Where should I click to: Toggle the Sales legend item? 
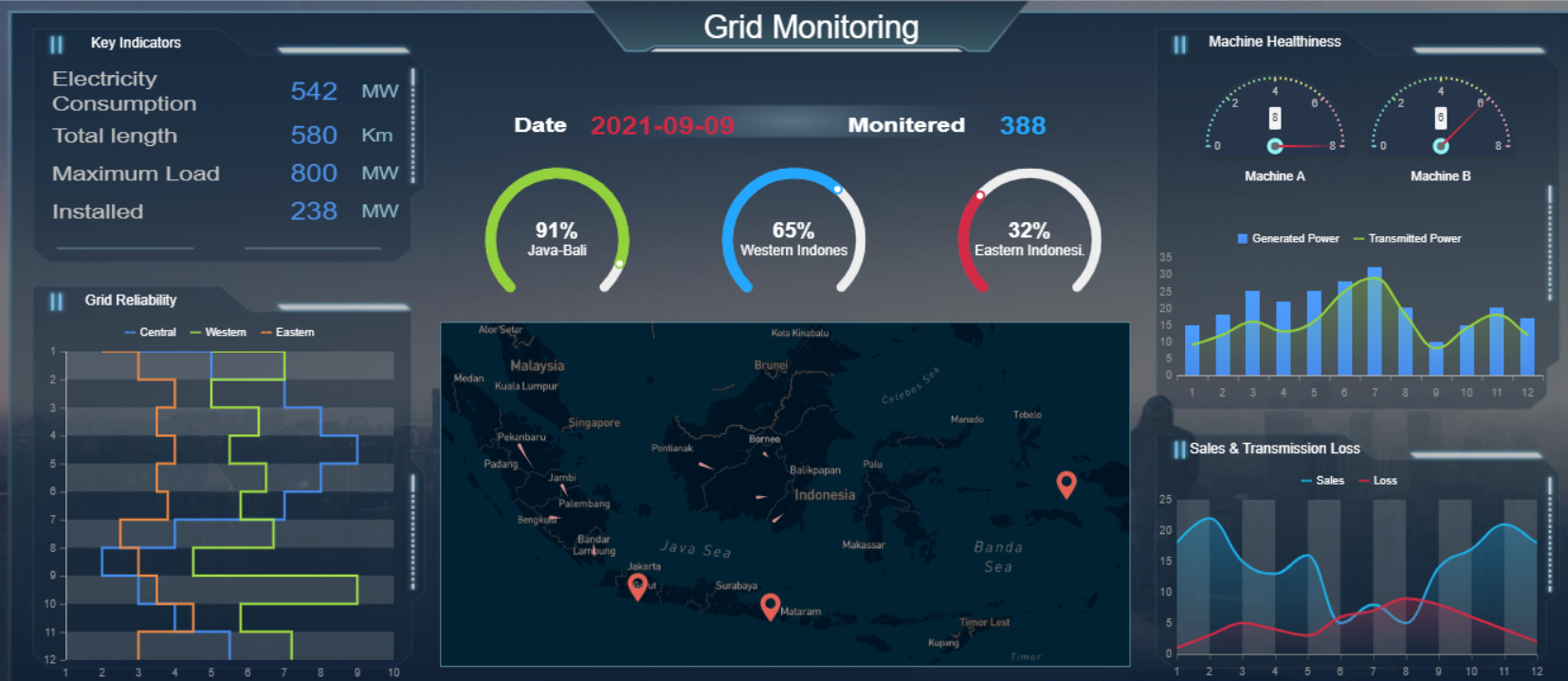[x=1323, y=481]
